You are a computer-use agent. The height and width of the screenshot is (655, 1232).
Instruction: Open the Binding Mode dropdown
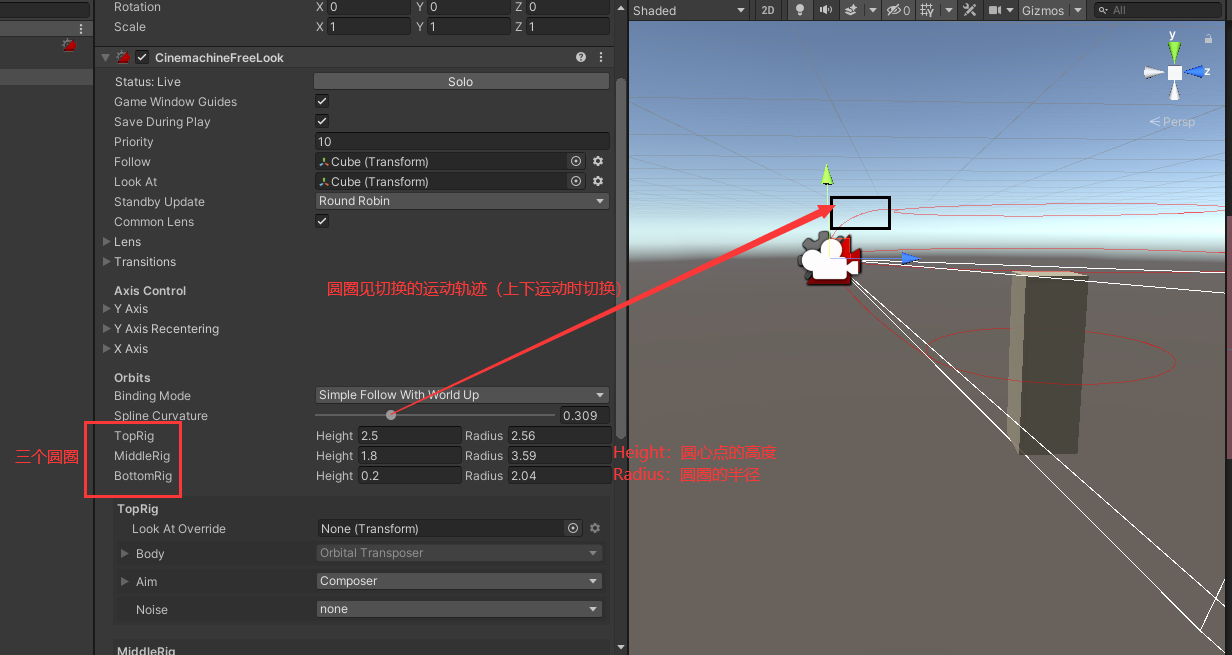pos(461,395)
